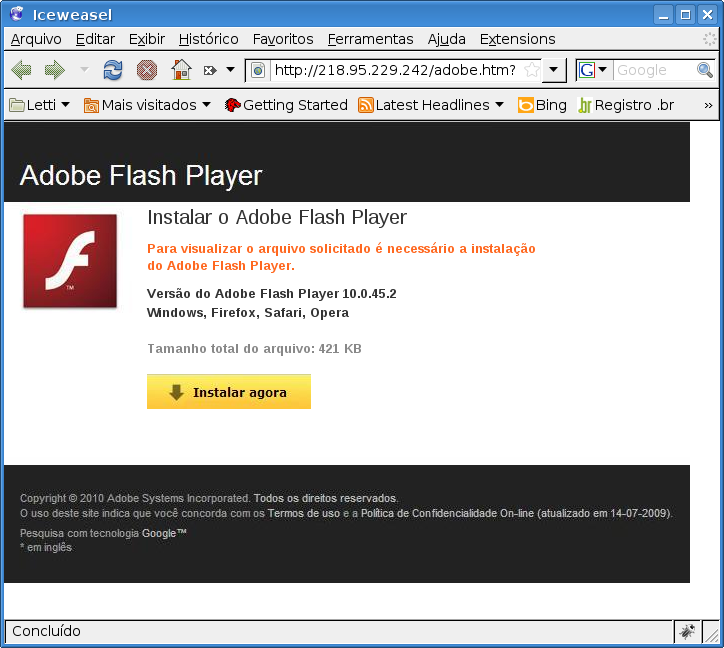This screenshot has width=724, height=648.
Task: Click the Instalar agora button
Action: [229, 392]
